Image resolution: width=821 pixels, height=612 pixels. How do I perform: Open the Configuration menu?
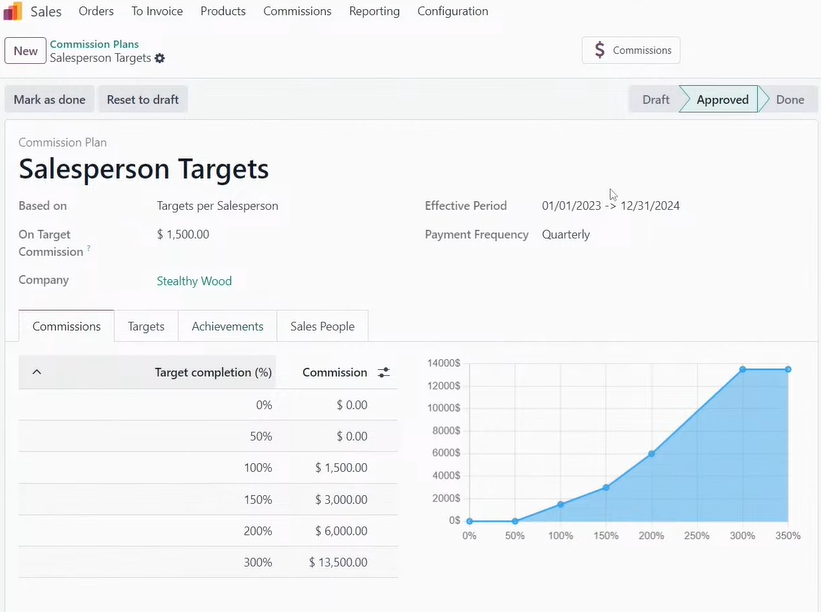[452, 12]
